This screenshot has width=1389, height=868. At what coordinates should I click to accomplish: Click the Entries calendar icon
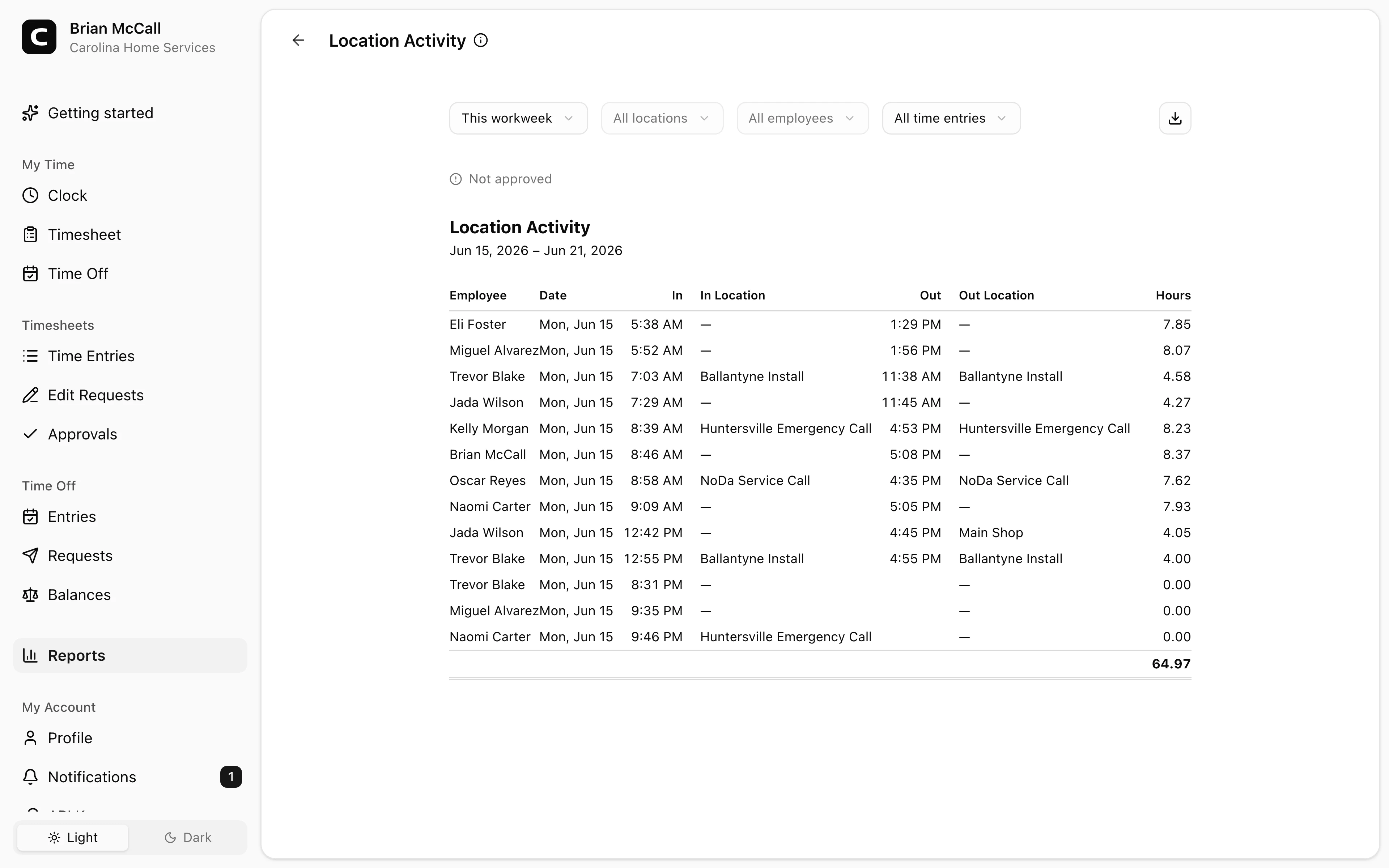tap(30, 517)
